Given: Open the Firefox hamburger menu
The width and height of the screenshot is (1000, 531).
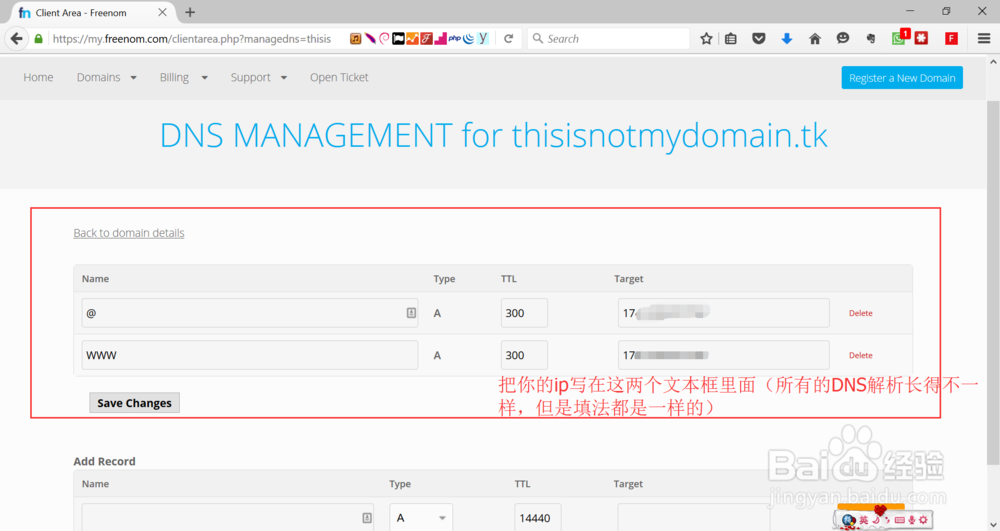Looking at the screenshot, I should pyautogui.click(x=984, y=38).
